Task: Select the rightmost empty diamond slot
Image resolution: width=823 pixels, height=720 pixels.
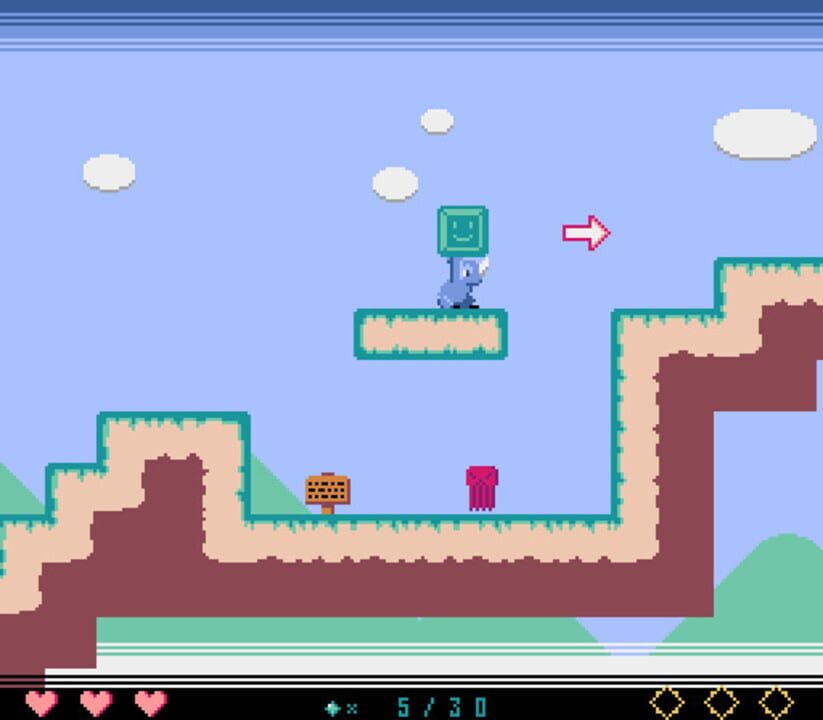Action: pyautogui.click(x=776, y=702)
